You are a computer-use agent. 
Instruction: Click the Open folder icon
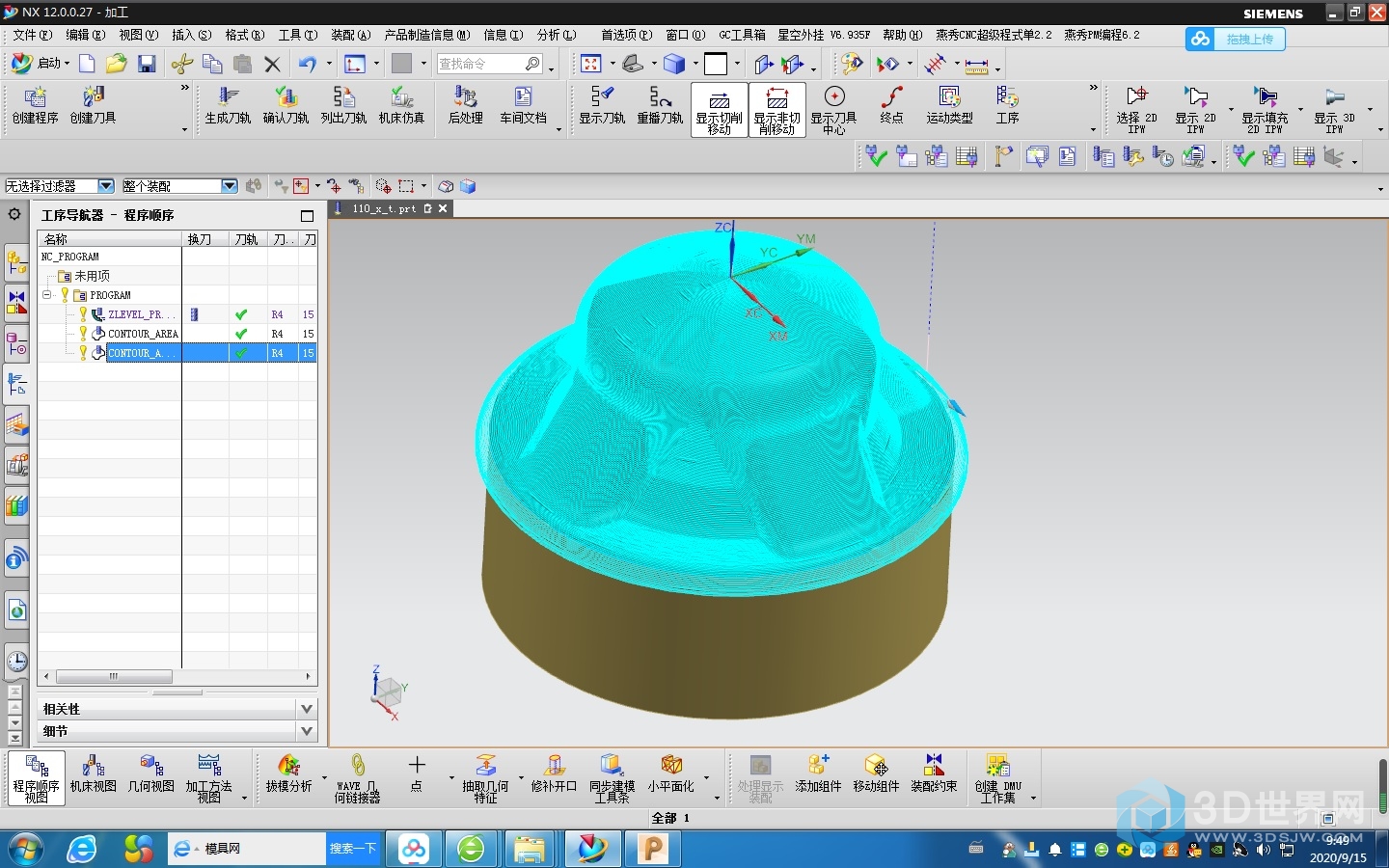tap(117, 64)
